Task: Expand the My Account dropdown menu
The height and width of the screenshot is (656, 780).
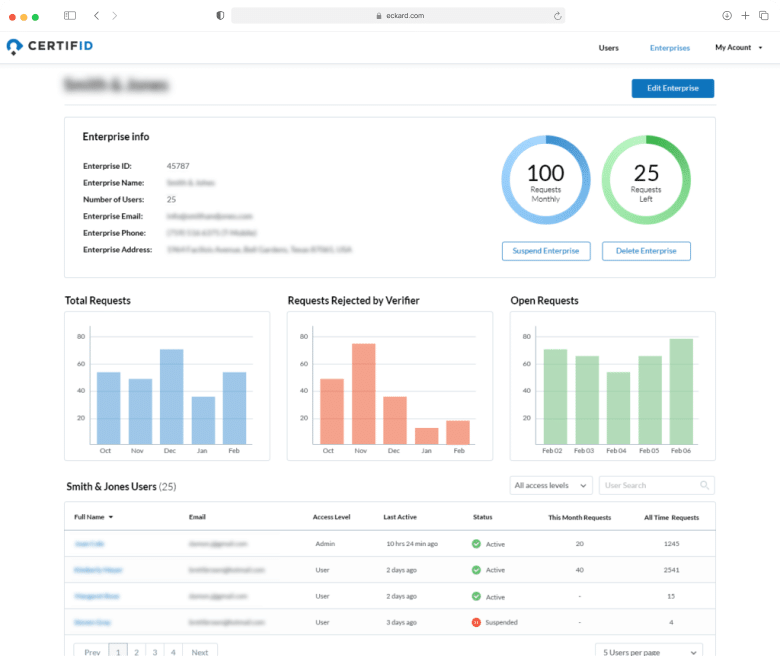Action: click(739, 47)
